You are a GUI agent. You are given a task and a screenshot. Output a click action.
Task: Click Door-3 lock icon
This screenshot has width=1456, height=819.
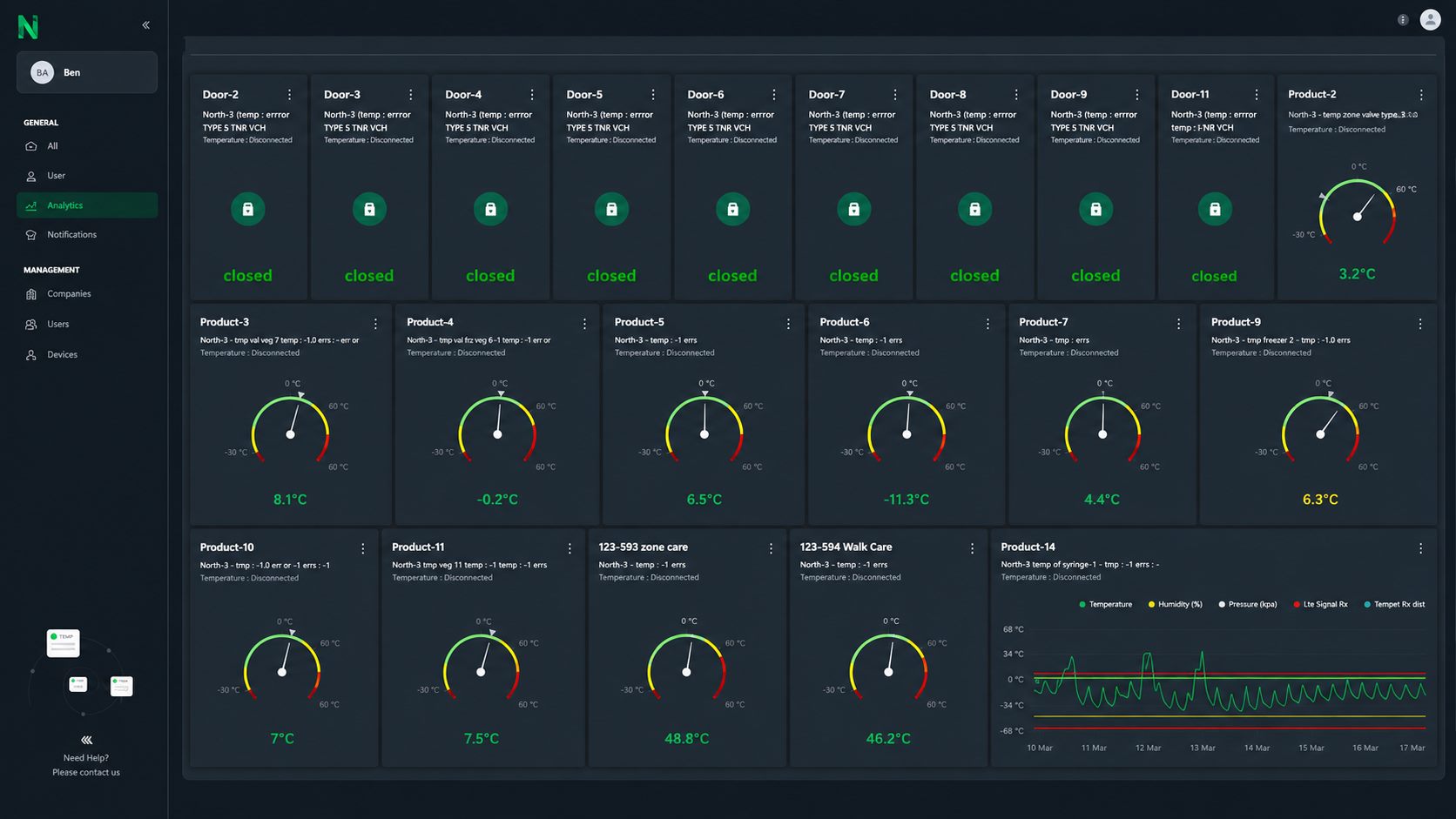pyautogui.click(x=369, y=209)
